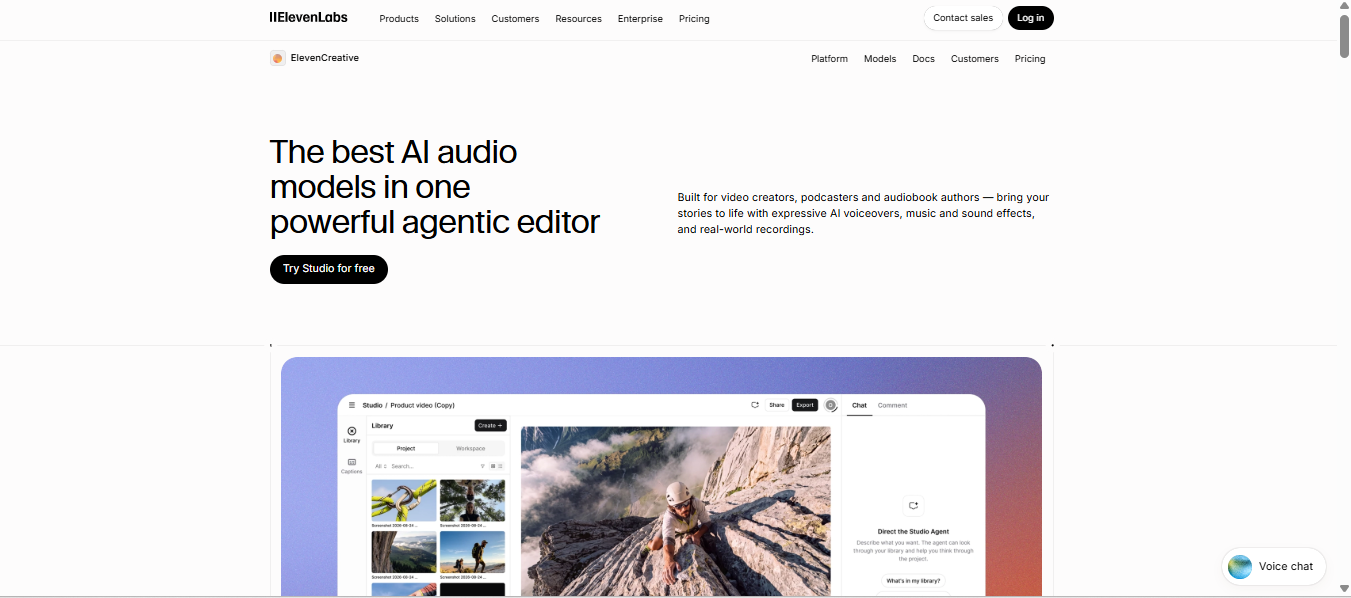Open the Products menu

pyautogui.click(x=399, y=18)
